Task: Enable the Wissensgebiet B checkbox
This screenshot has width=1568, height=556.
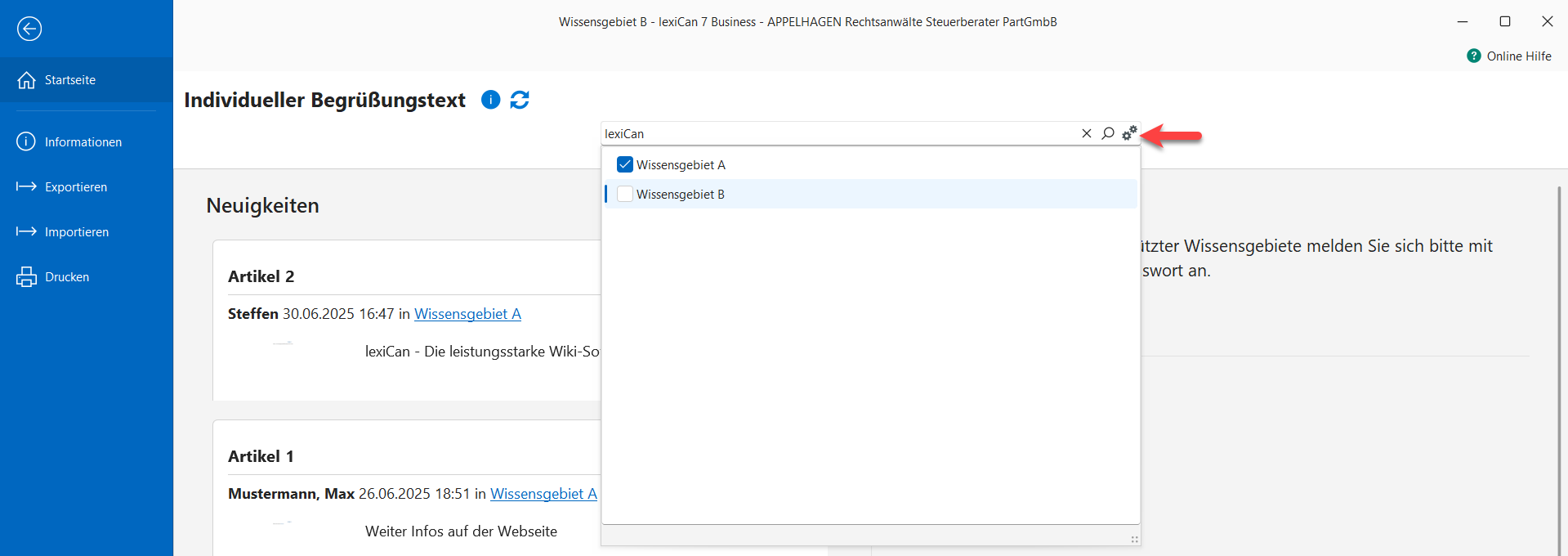Action: [625, 194]
